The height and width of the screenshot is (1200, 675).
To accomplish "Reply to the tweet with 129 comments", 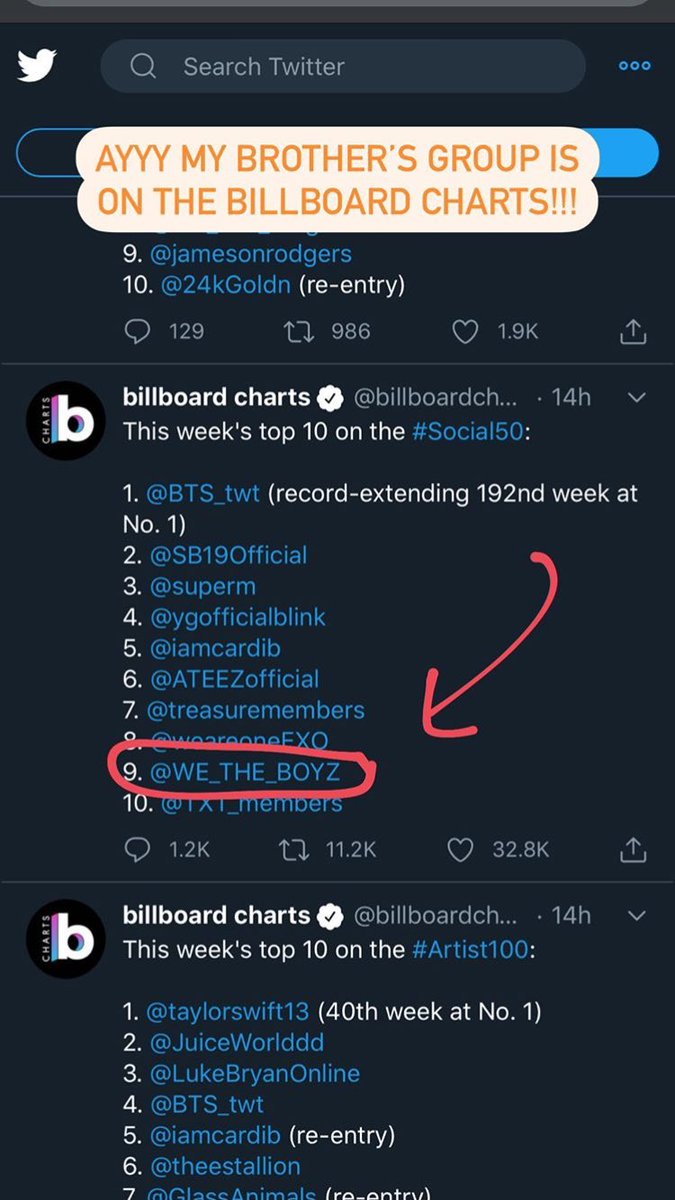I will click(x=136, y=331).
